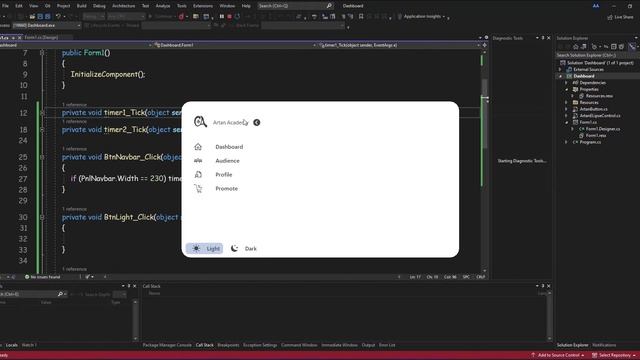Screen dimensions: 640x360
Task: Open the Debug menu
Action: [x=99, y=6]
